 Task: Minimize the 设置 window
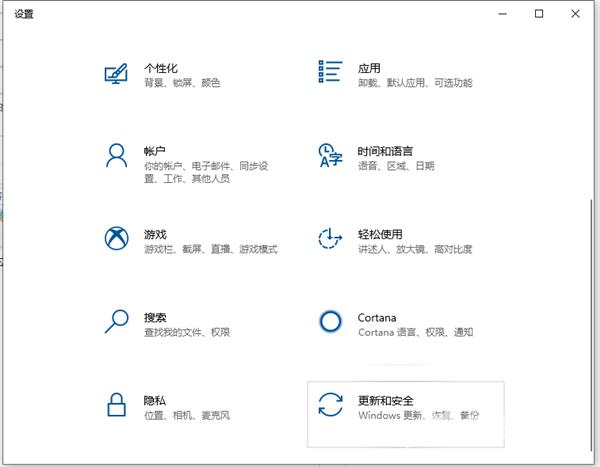[502, 14]
